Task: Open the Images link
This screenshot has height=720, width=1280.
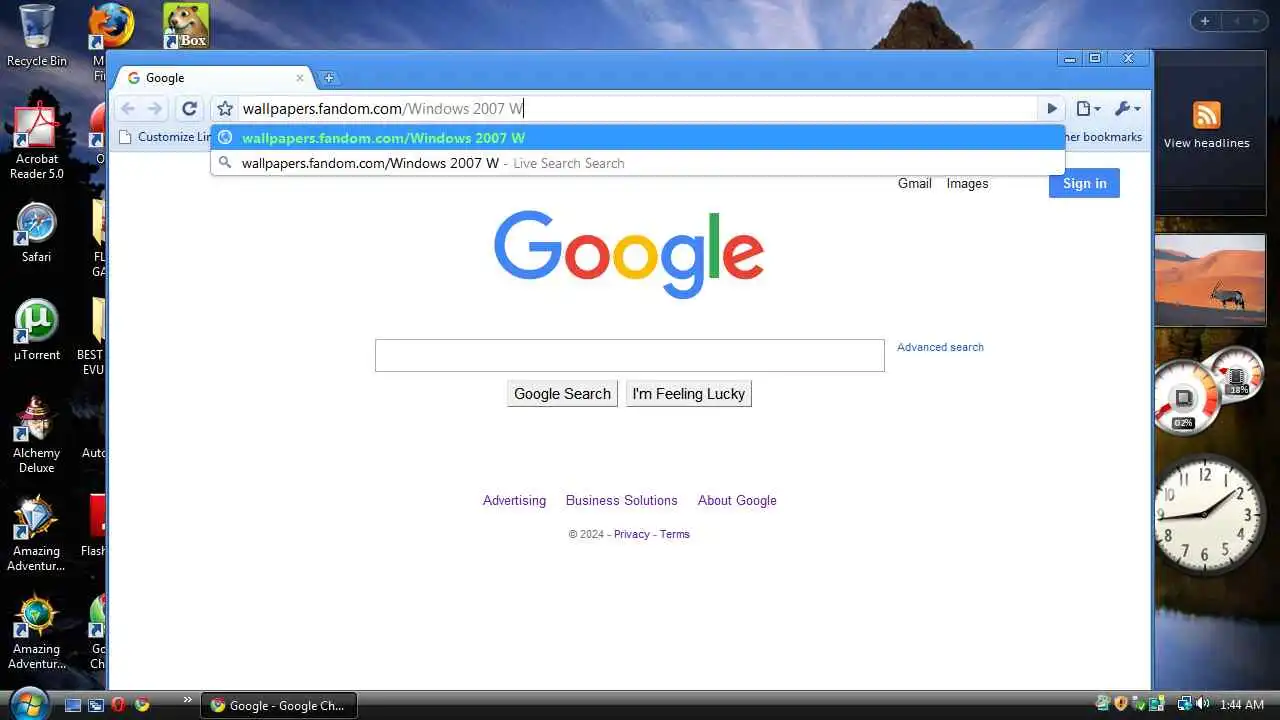Action: click(967, 183)
